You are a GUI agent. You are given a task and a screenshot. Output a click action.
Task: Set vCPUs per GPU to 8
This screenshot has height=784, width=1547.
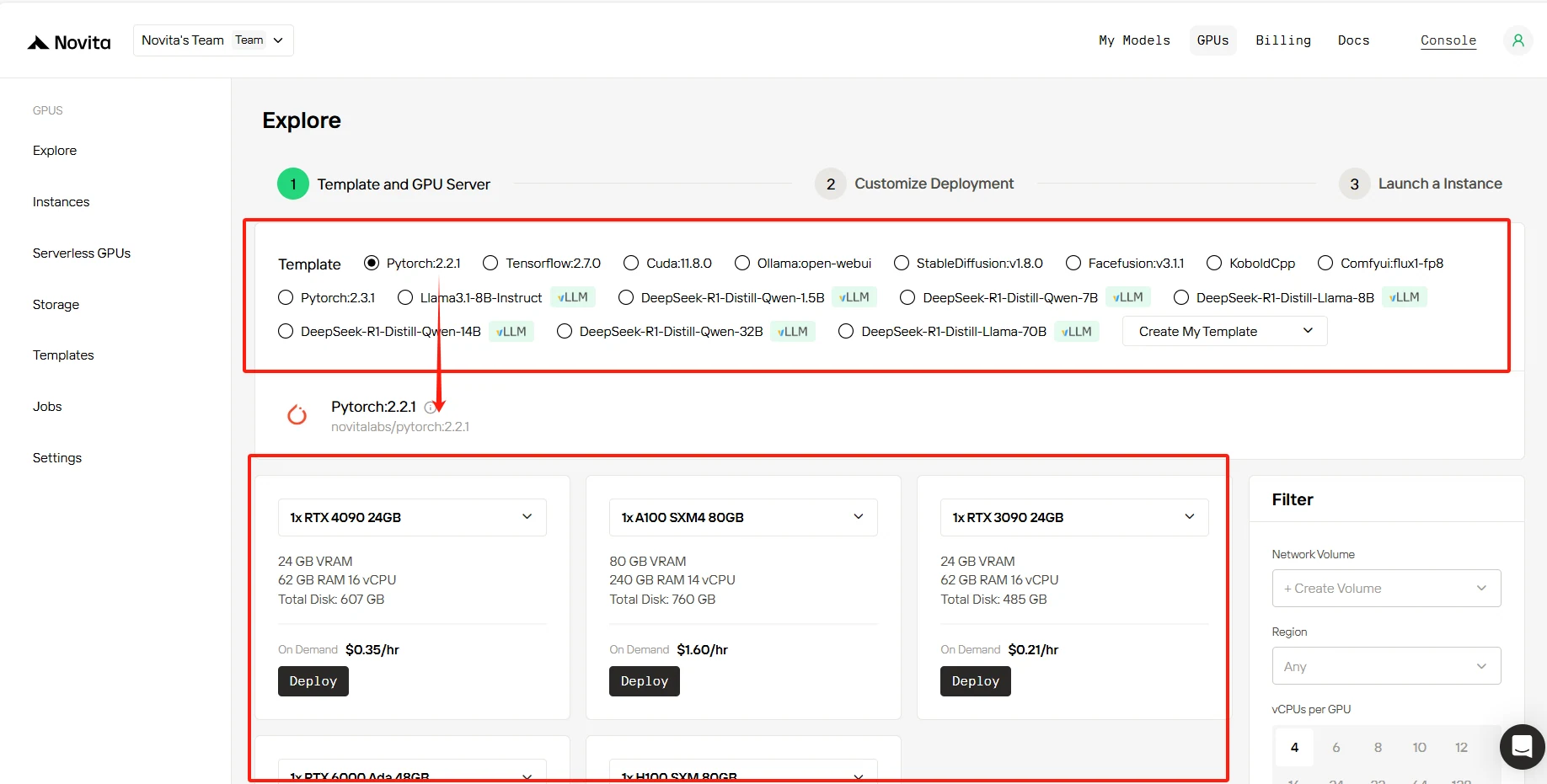[1378, 747]
